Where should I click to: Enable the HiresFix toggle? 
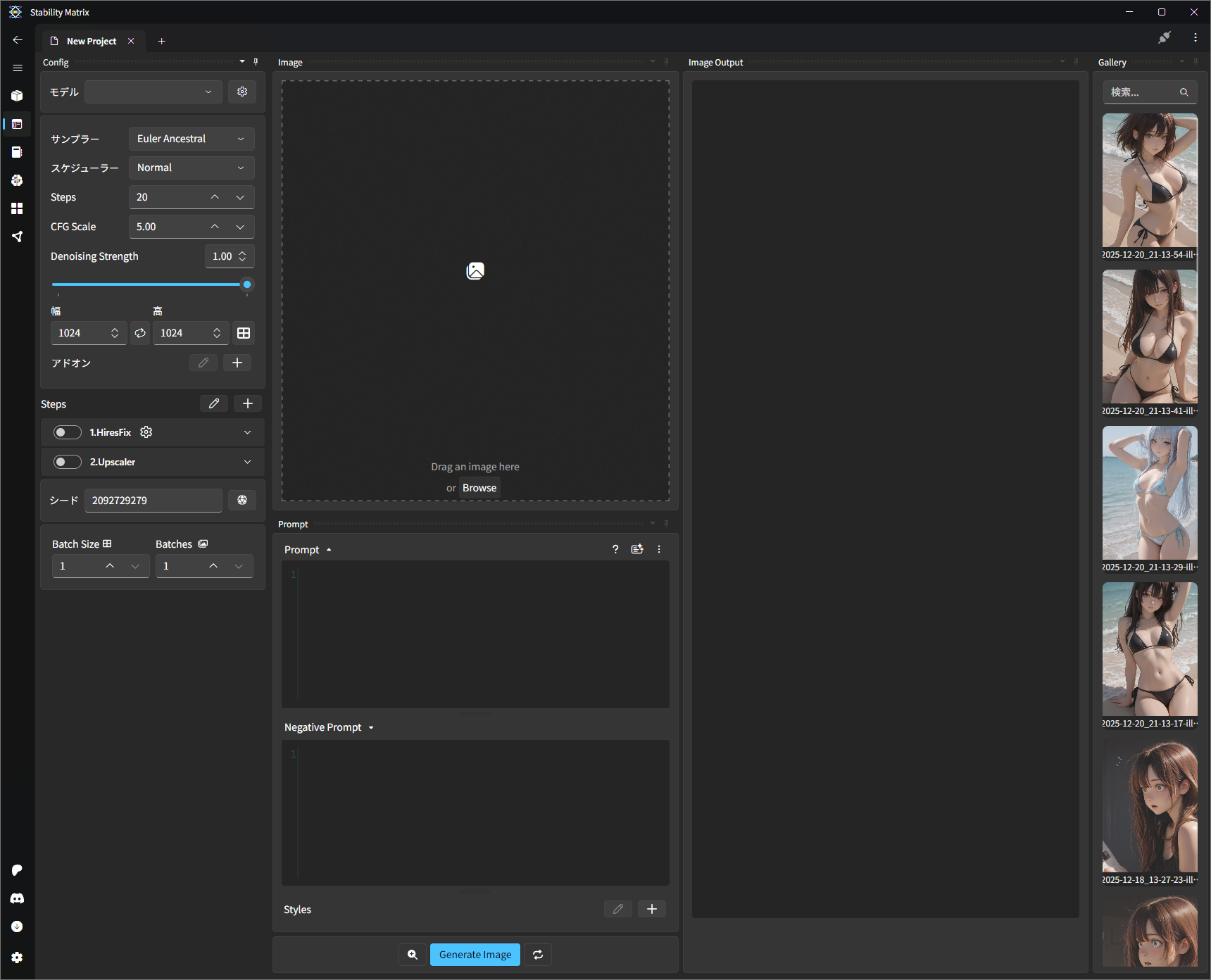(67, 432)
